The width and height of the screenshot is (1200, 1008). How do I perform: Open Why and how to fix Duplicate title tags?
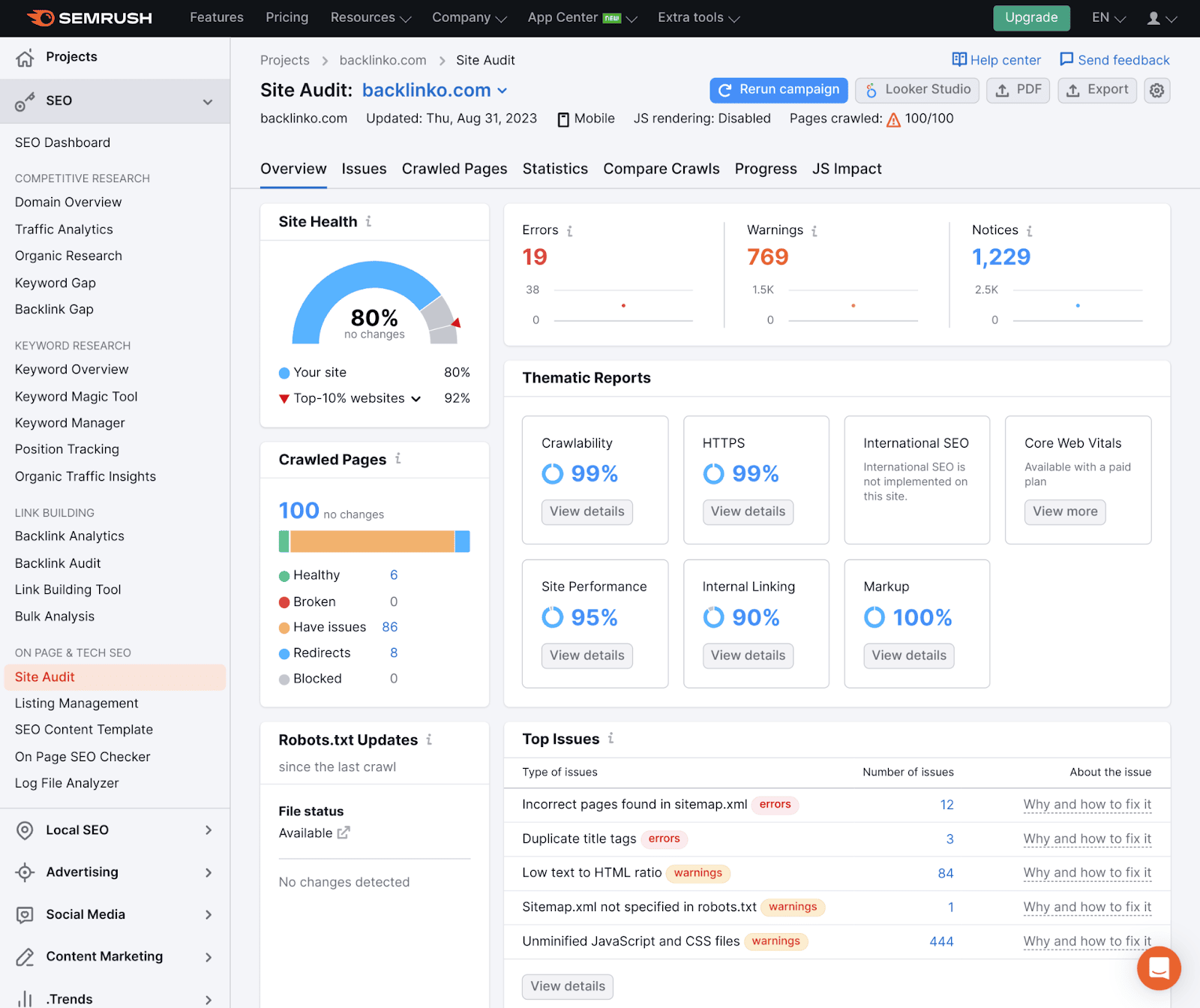tap(1087, 838)
